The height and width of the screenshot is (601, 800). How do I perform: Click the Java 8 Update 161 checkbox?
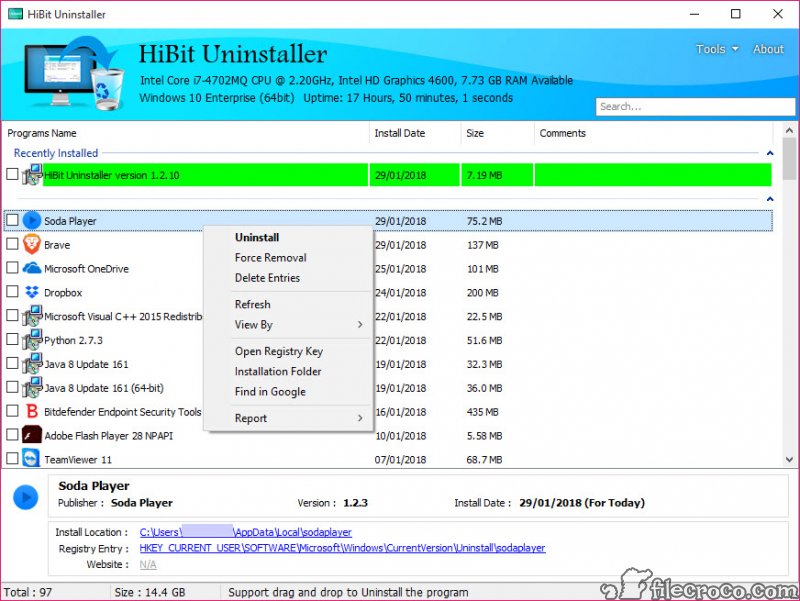pyautogui.click(x=12, y=363)
